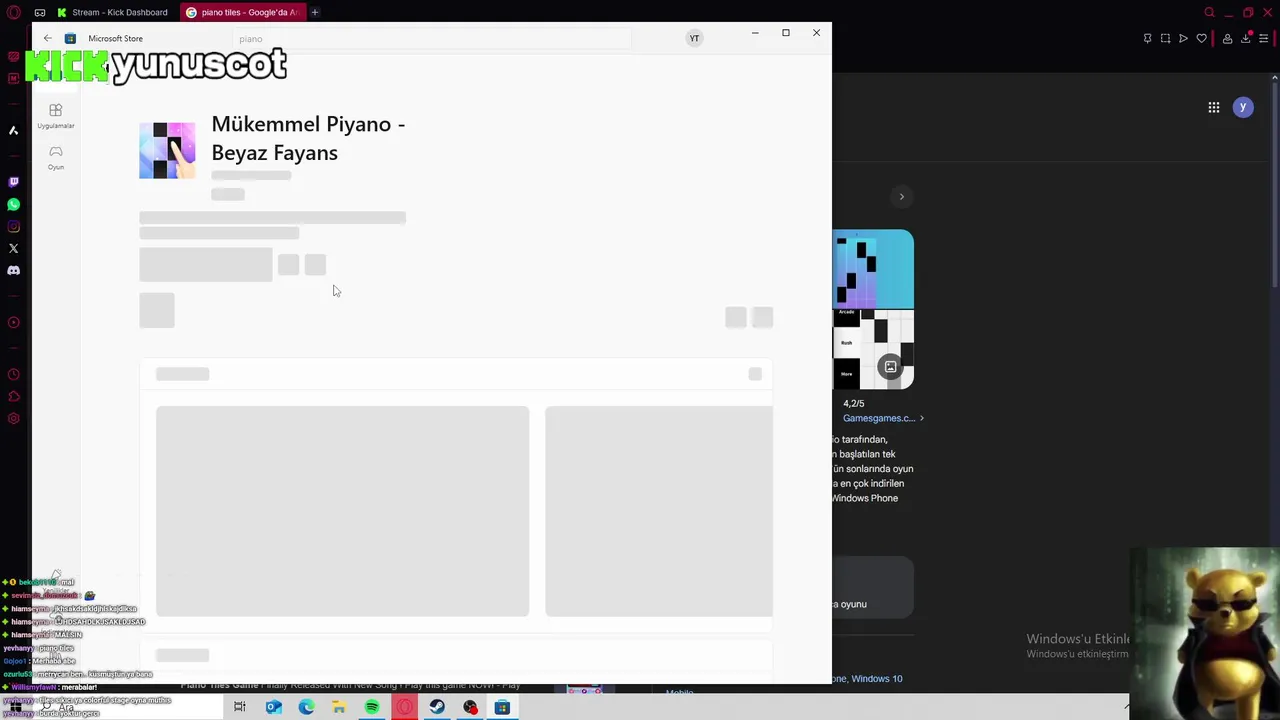This screenshot has height=720, width=1280.
Task: Open Instagram in Opera sidebar
Action: (13, 226)
